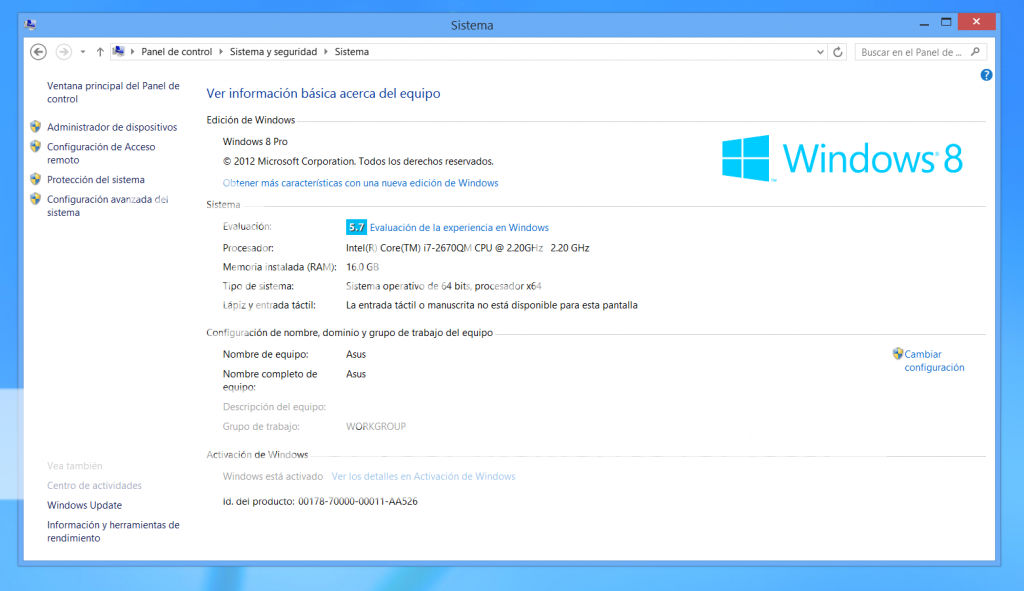Click the Sistema window title bar icon

click(x=30, y=25)
